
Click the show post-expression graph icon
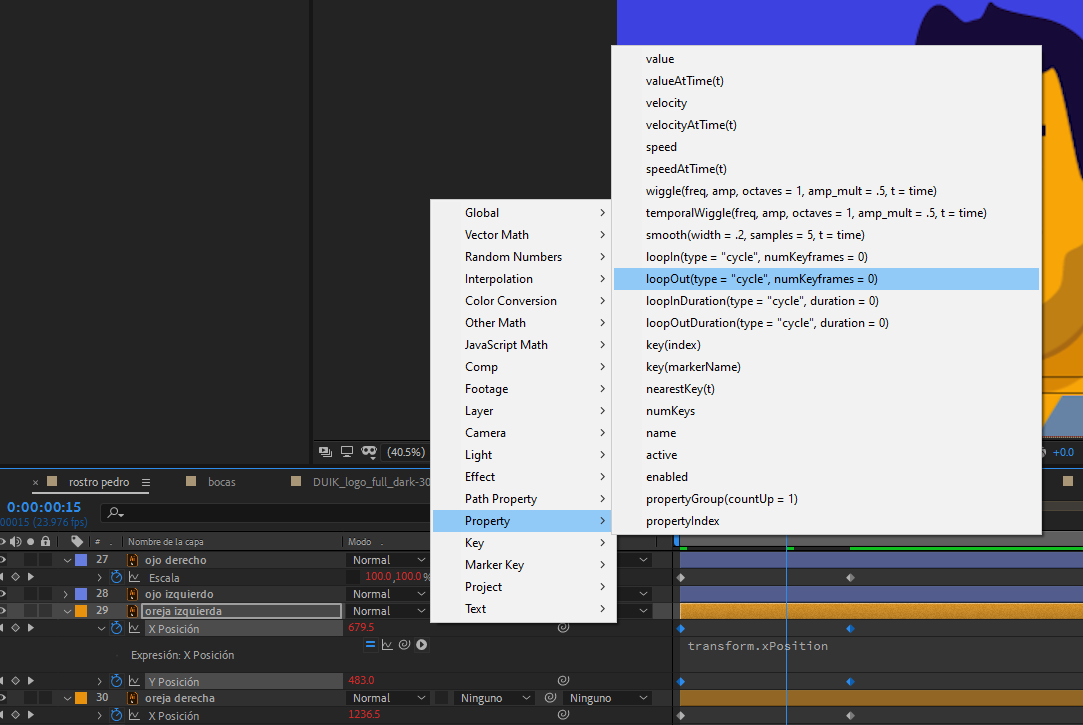click(387, 645)
